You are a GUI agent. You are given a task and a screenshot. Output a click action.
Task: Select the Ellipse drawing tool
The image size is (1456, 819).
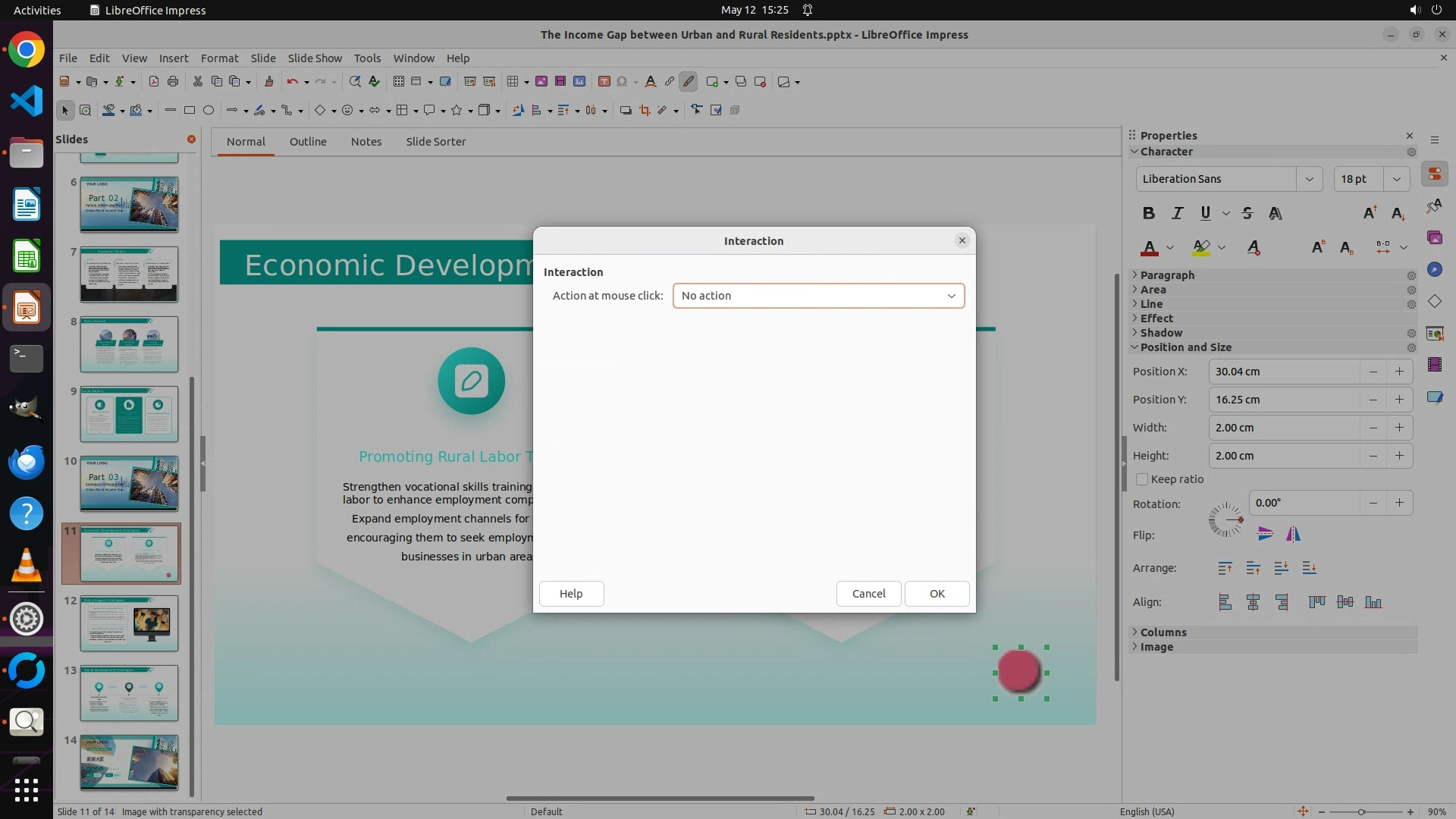(209, 110)
